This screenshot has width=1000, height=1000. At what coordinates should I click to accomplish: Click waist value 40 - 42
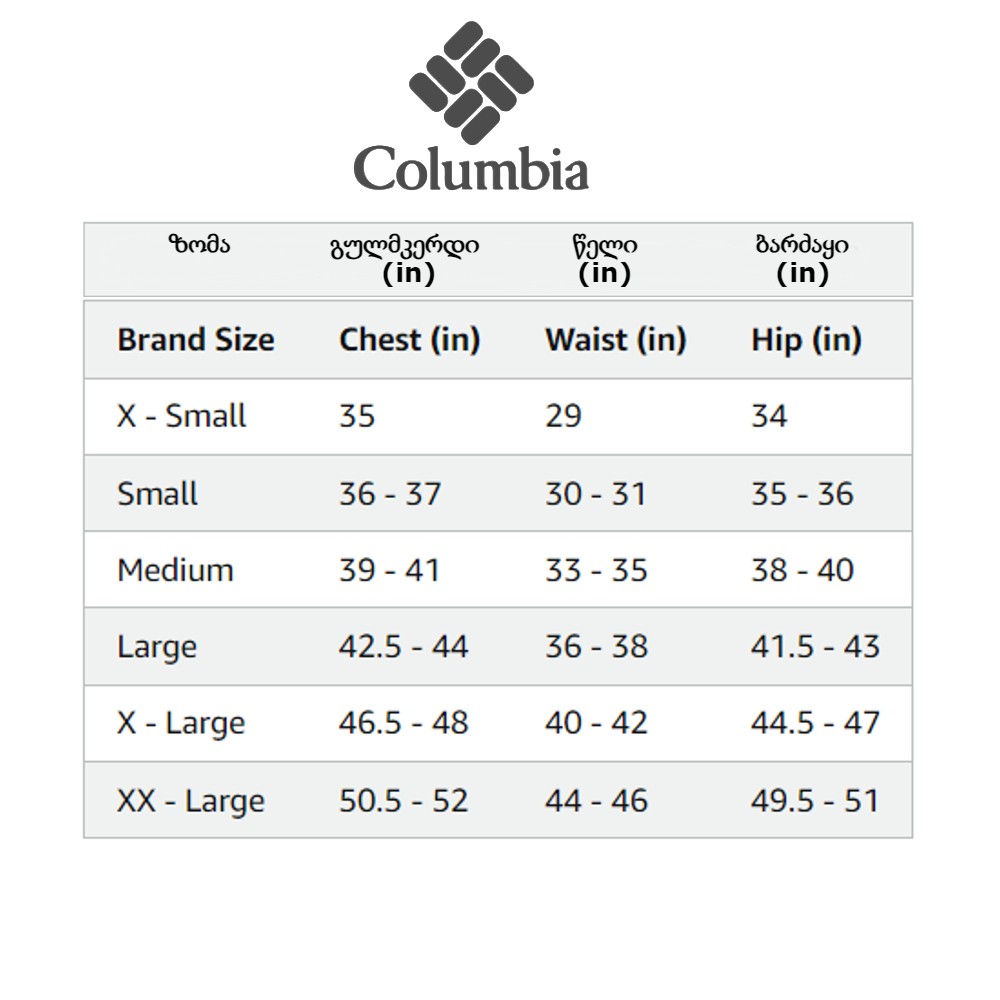(x=596, y=723)
